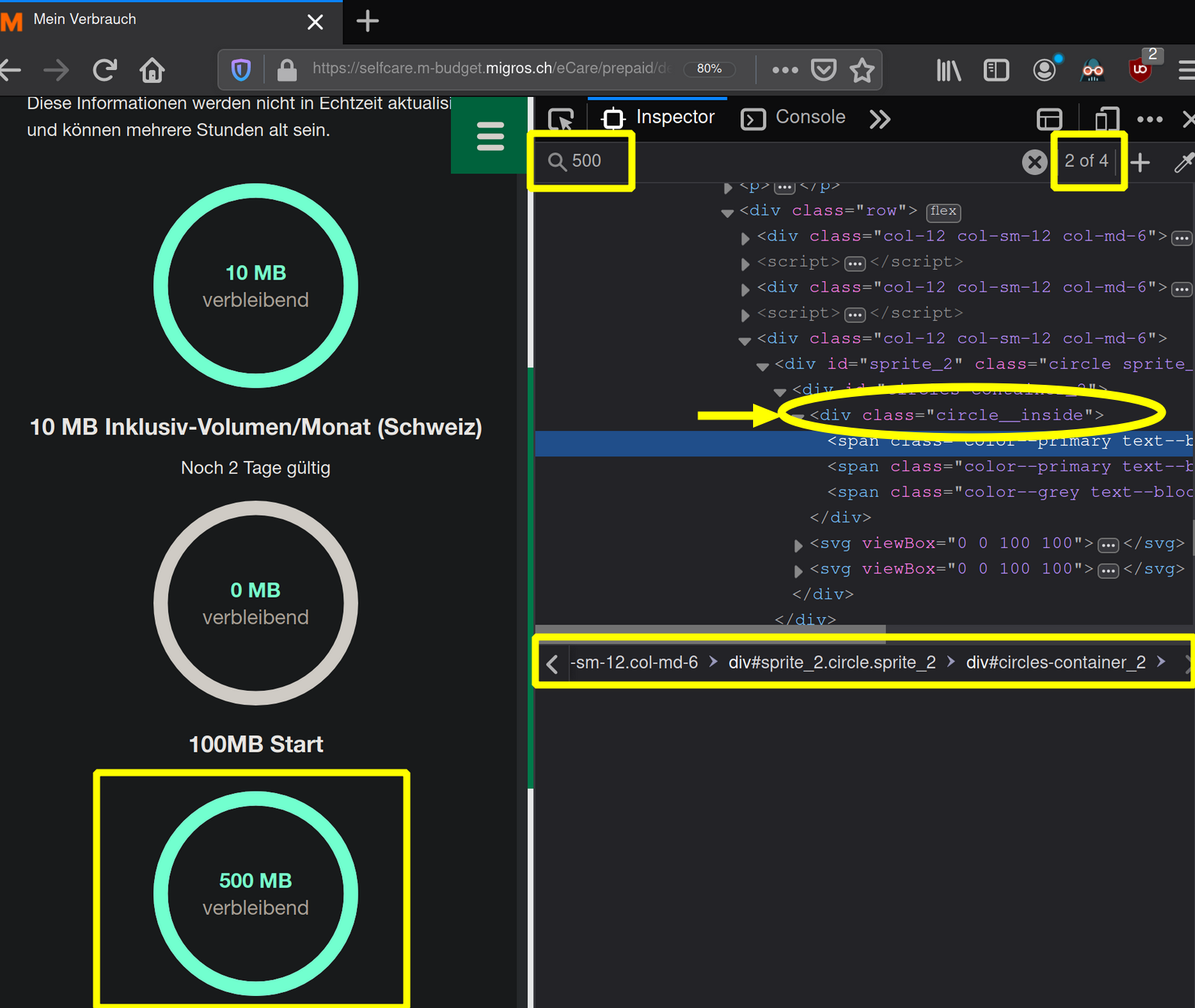The width and height of the screenshot is (1195, 1008).
Task: Activate eyedropper color picker tool
Action: 1183,162
